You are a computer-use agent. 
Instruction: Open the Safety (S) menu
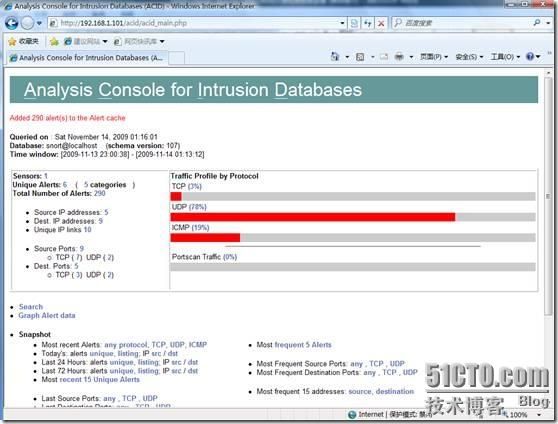[x=469, y=57]
